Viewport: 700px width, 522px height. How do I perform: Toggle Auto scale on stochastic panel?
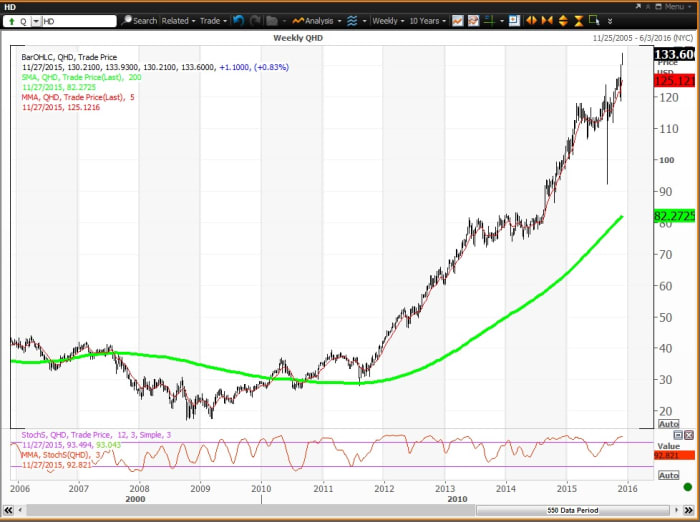tap(668, 475)
